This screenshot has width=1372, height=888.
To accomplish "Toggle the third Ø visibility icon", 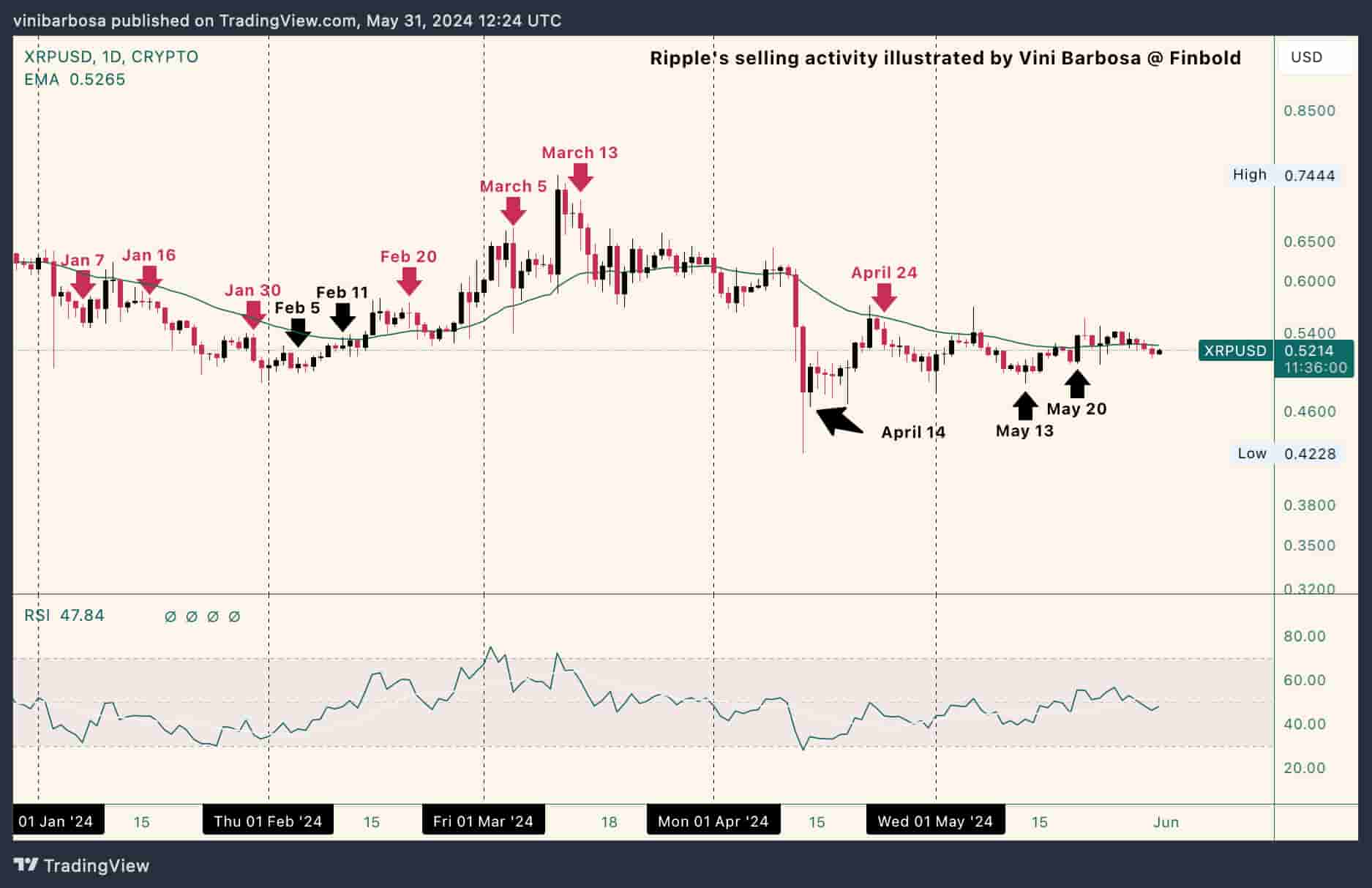I will coord(211,616).
